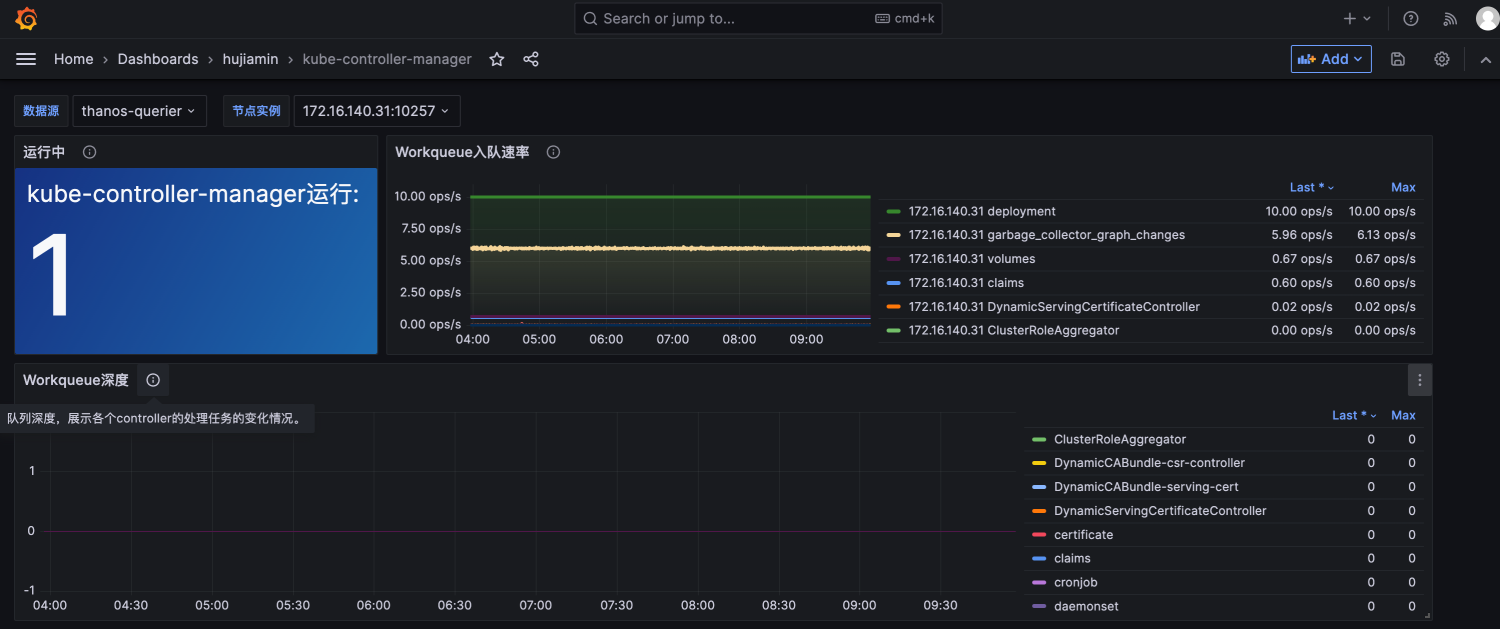1500x629 pixels.
Task: Star the kube-controller-manager dashboard
Action: (x=496, y=59)
